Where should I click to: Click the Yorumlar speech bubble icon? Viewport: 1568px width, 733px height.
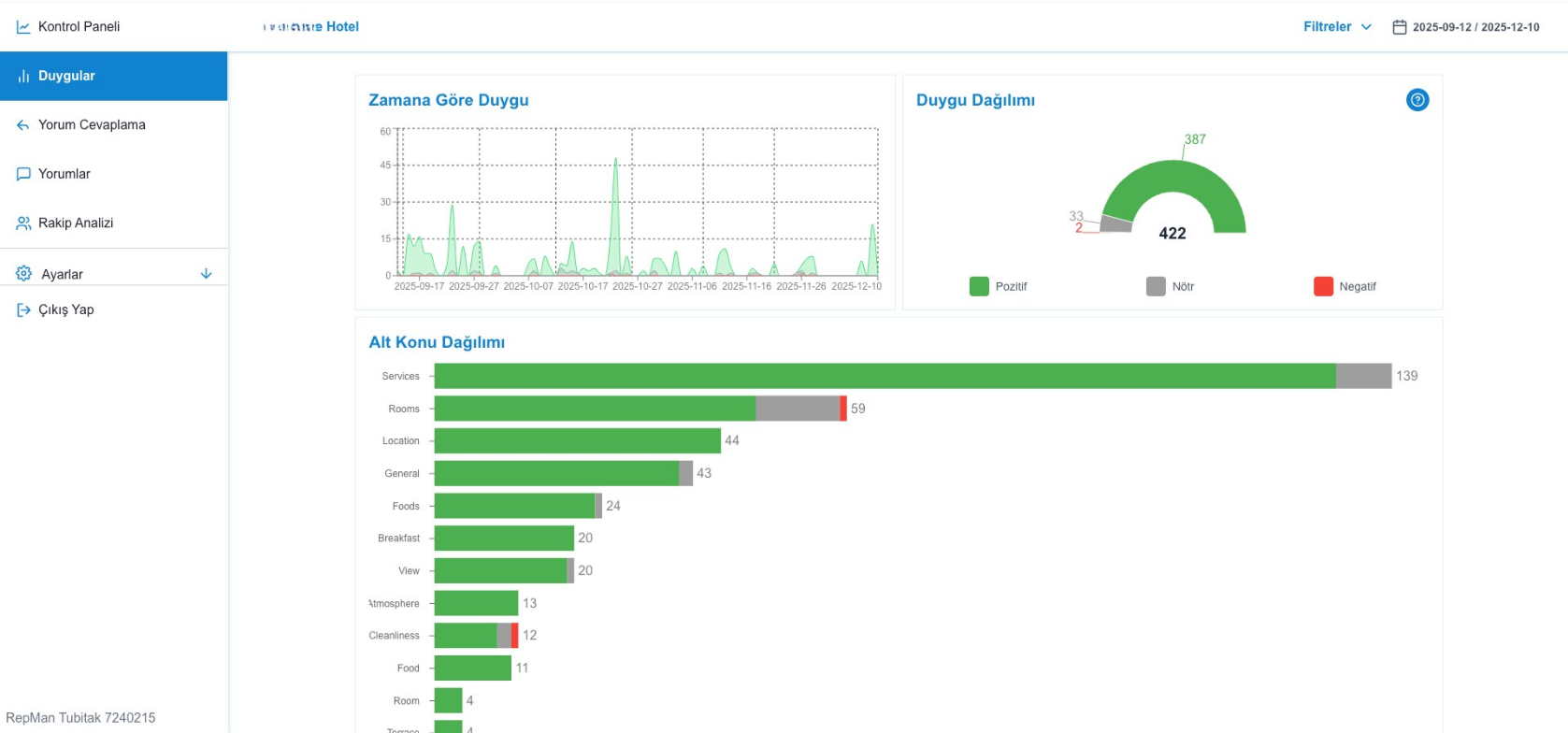click(x=23, y=174)
